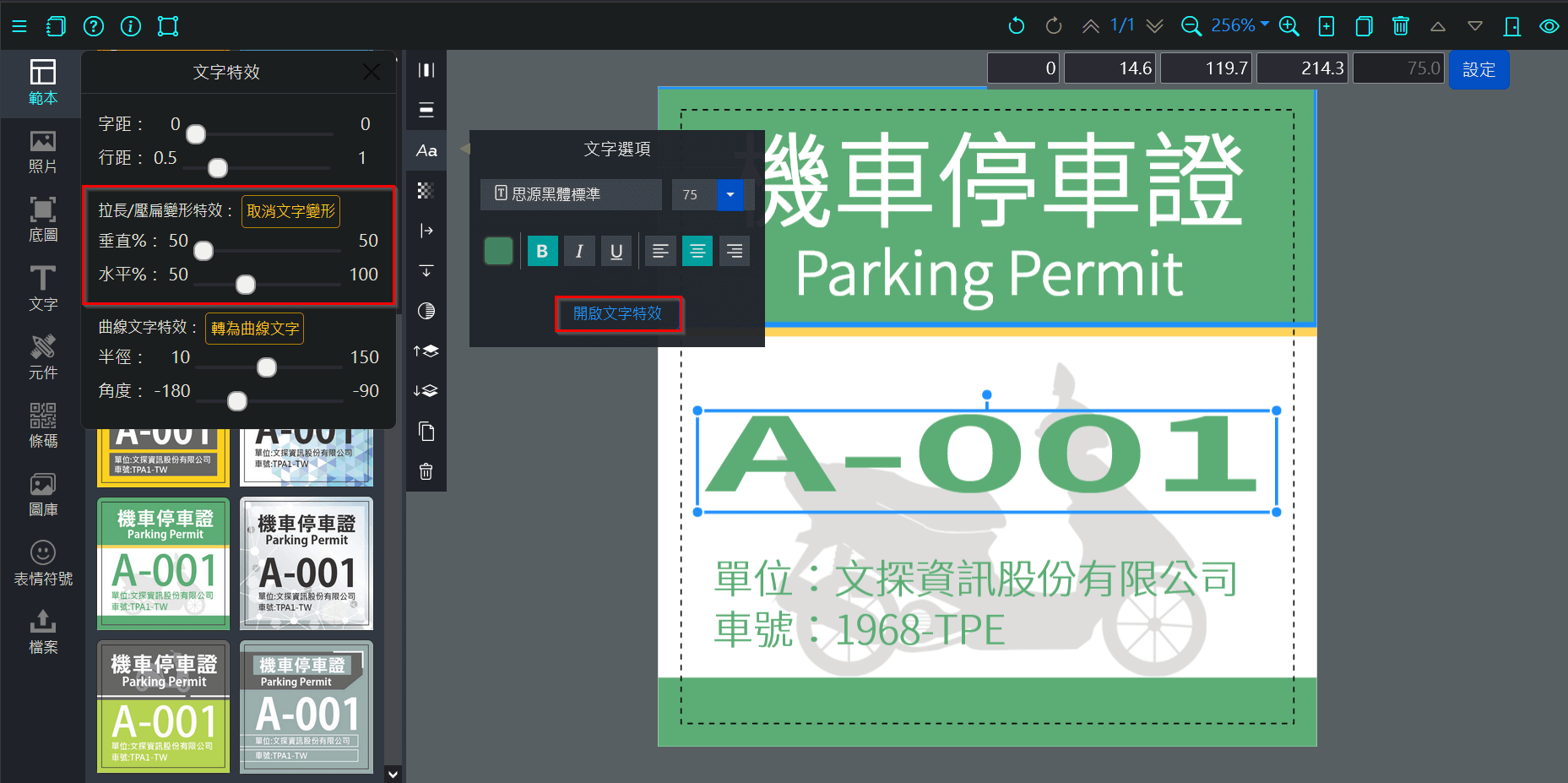1568x783 pixels.
Task: Select the green A-001 template thumbnail
Action: coord(163,563)
